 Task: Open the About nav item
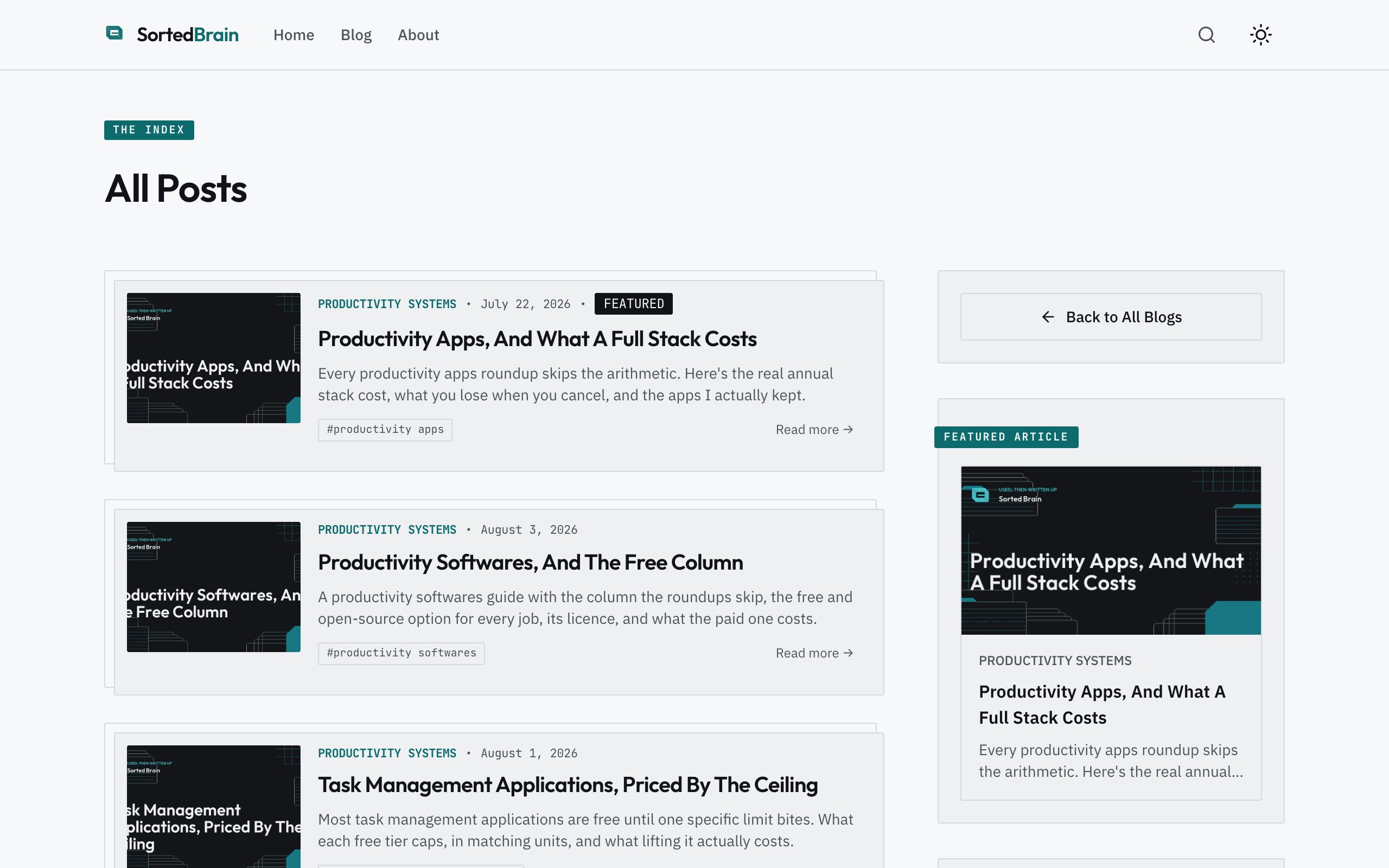tap(418, 35)
